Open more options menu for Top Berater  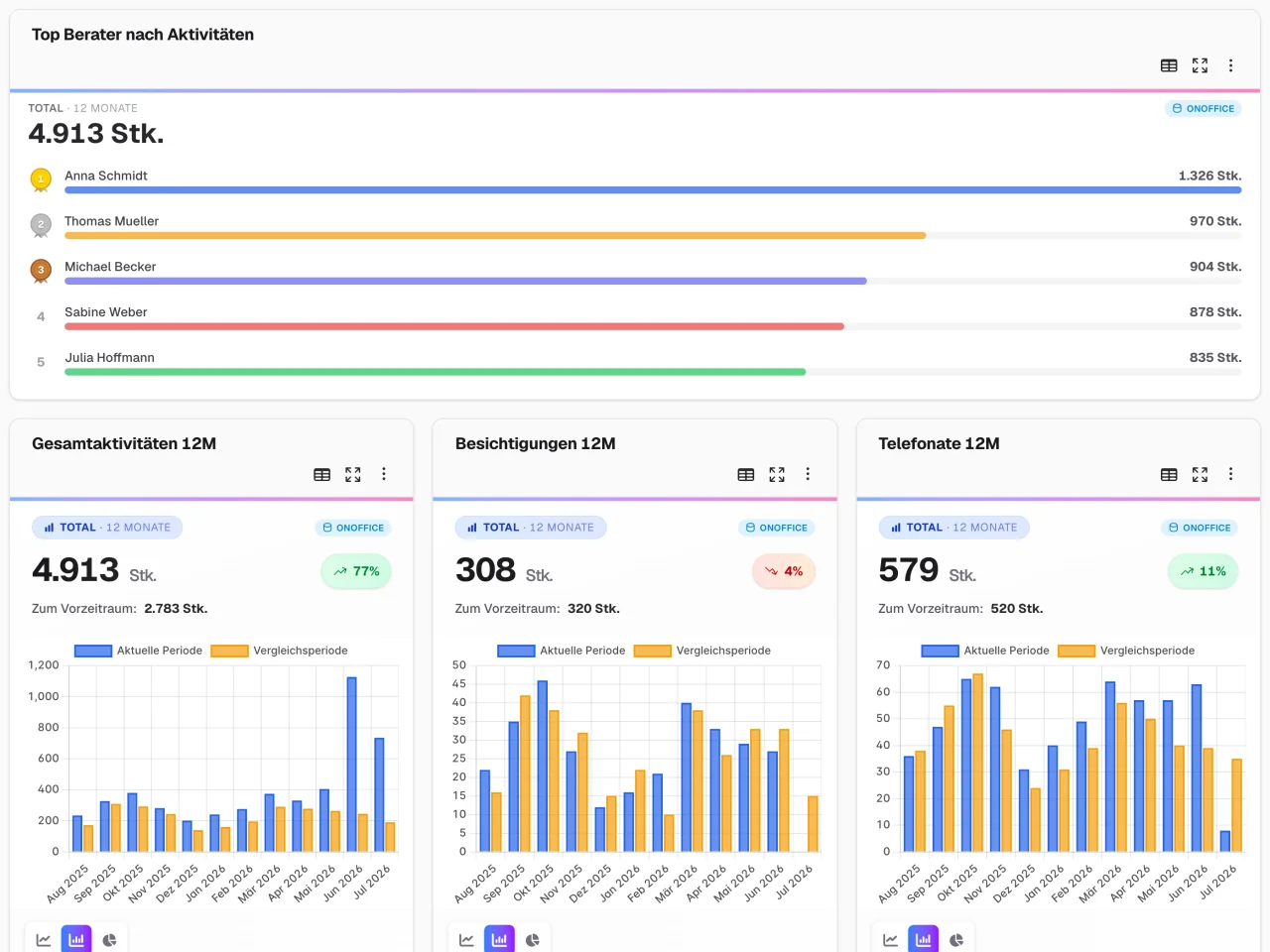(x=1230, y=65)
